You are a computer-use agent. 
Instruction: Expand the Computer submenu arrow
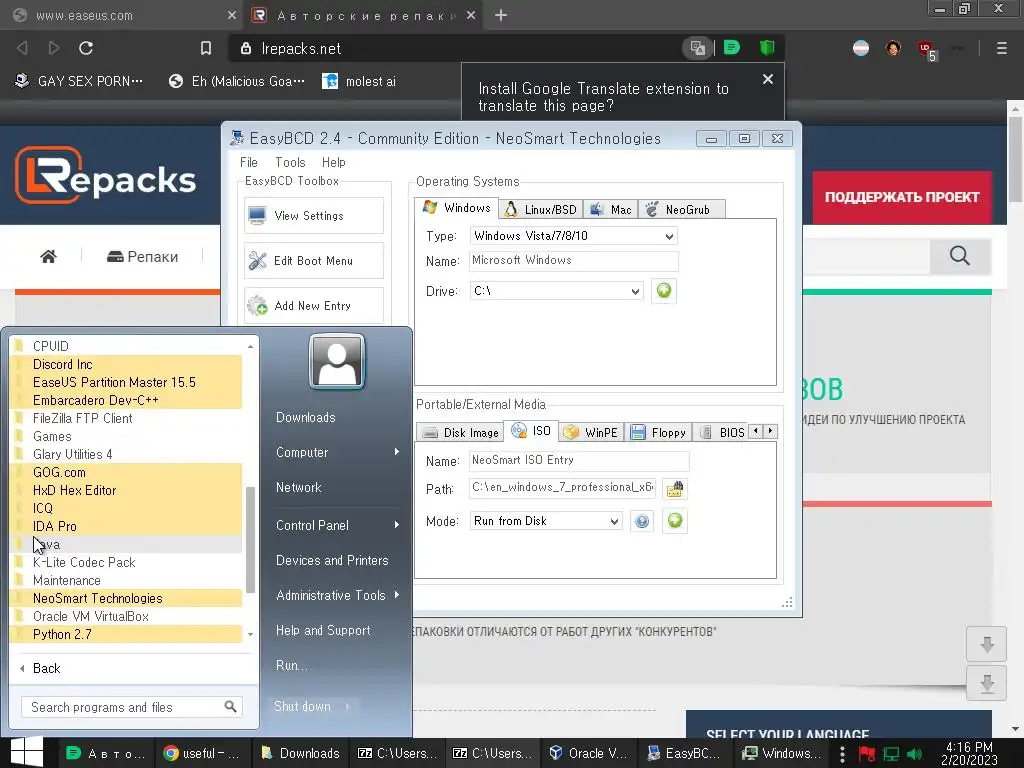pos(396,452)
